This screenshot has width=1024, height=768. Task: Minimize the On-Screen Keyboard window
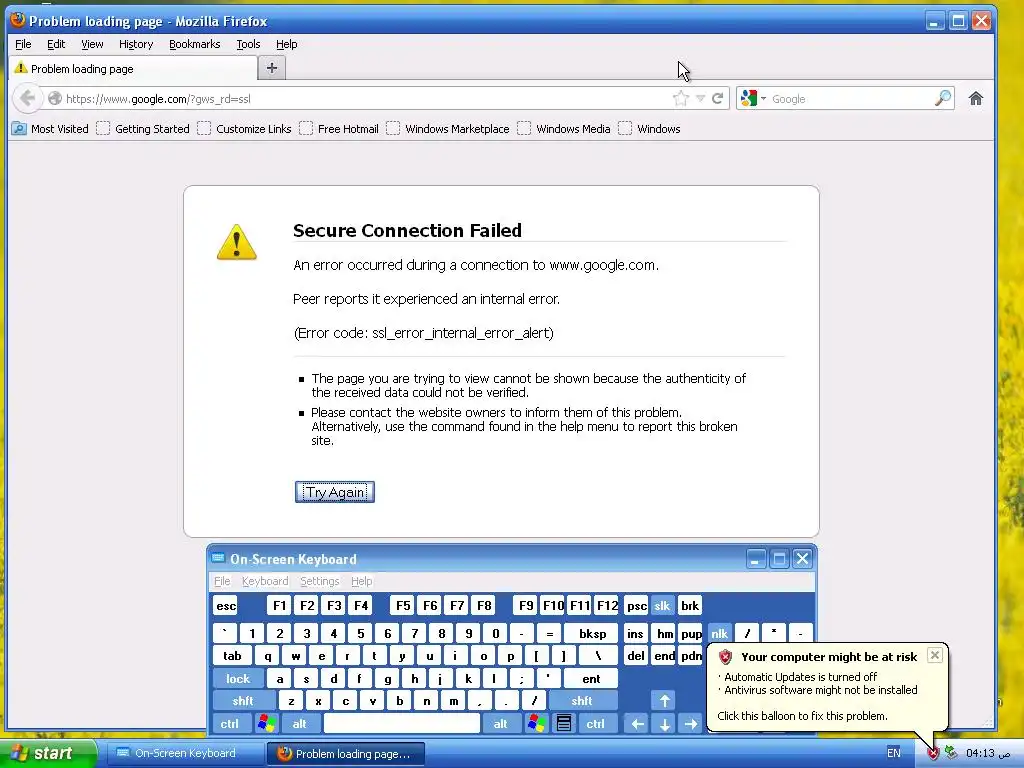tap(756, 559)
